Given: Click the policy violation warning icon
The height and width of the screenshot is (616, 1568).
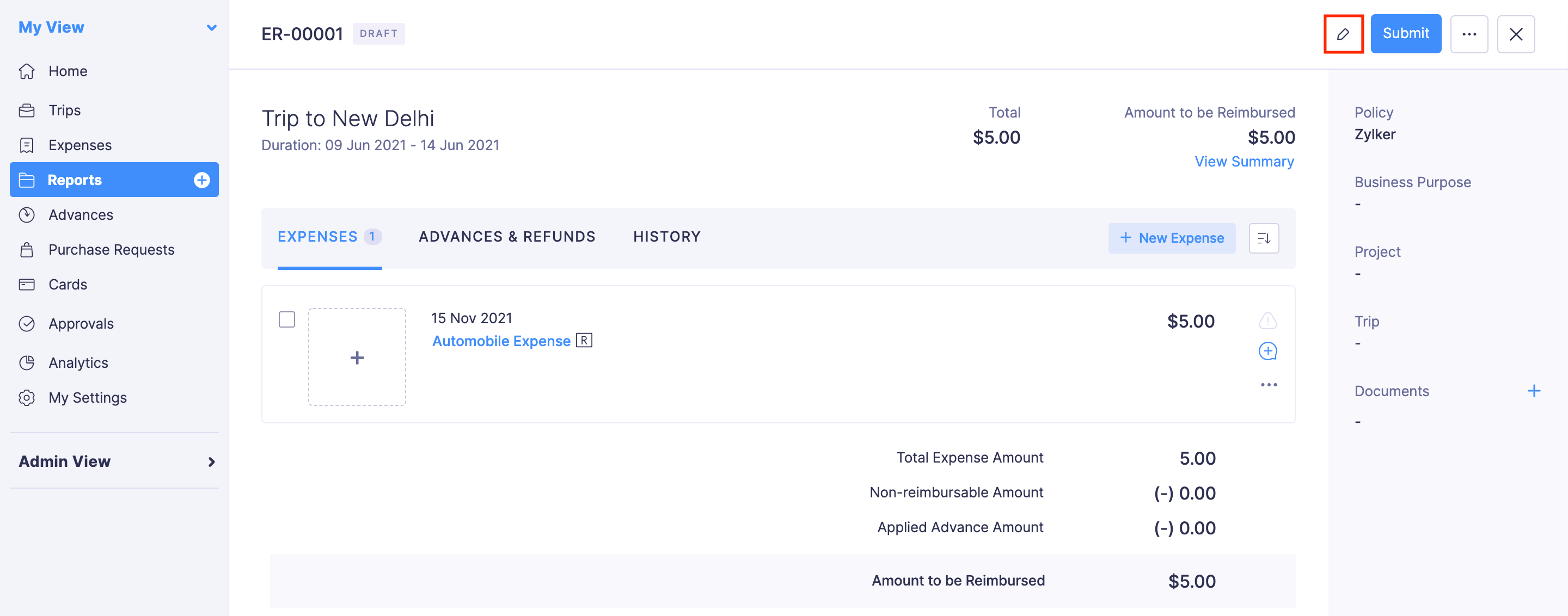Looking at the screenshot, I should pyautogui.click(x=1267, y=321).
